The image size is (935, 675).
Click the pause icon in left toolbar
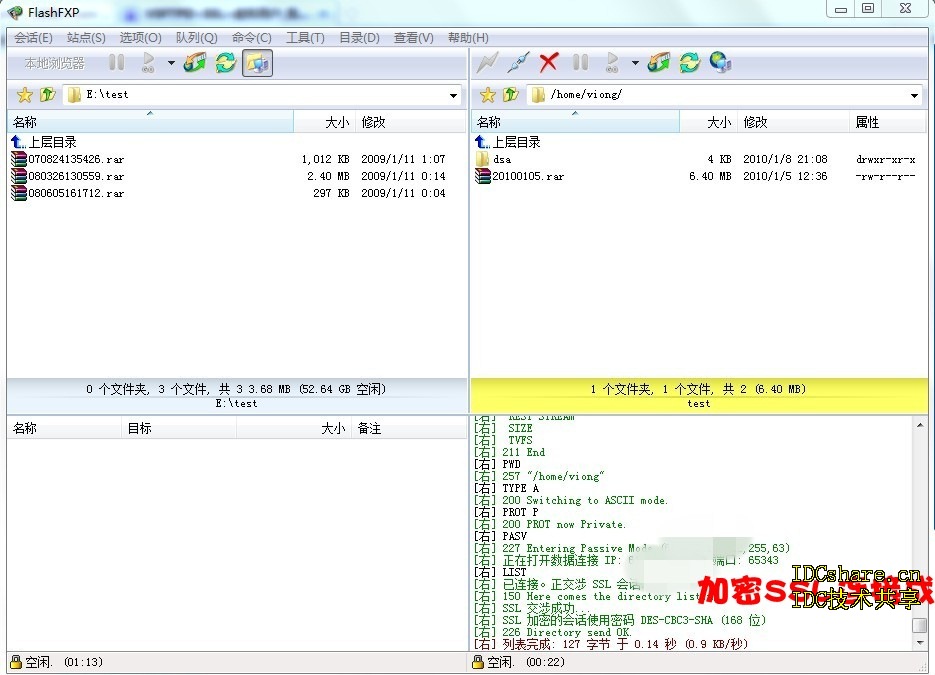point(117,63)
